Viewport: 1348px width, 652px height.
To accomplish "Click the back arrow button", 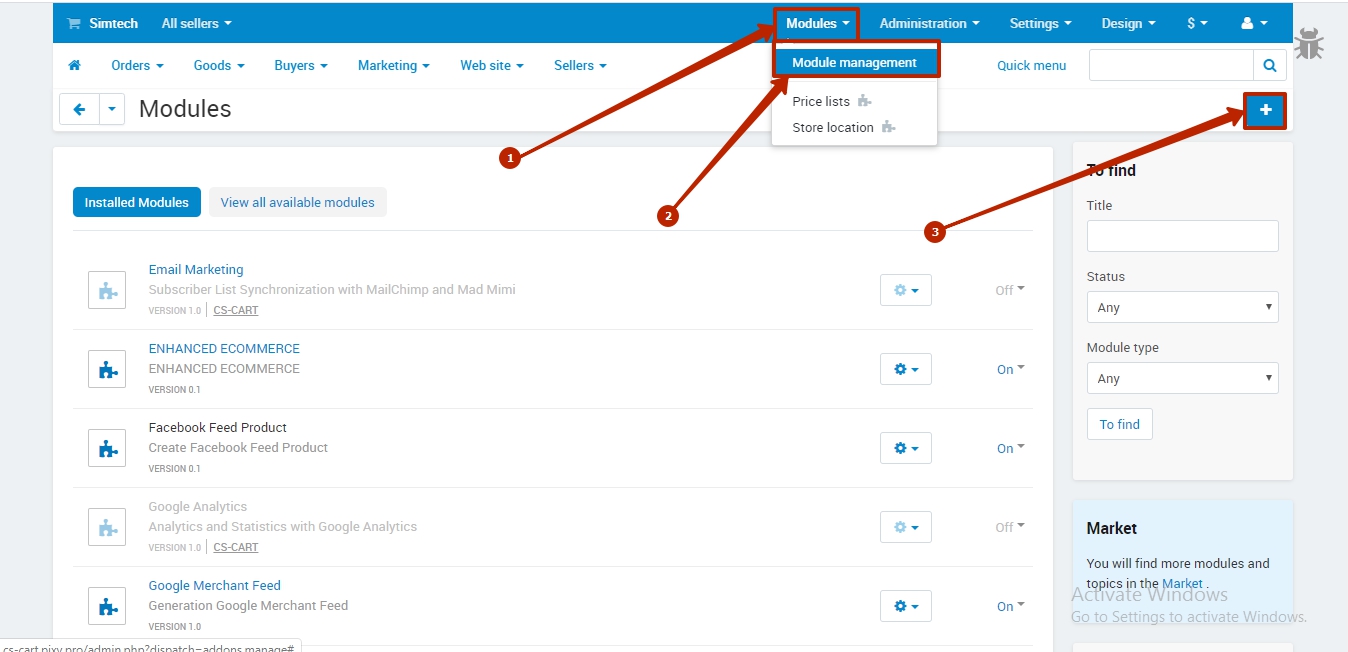I will [79, 110].
